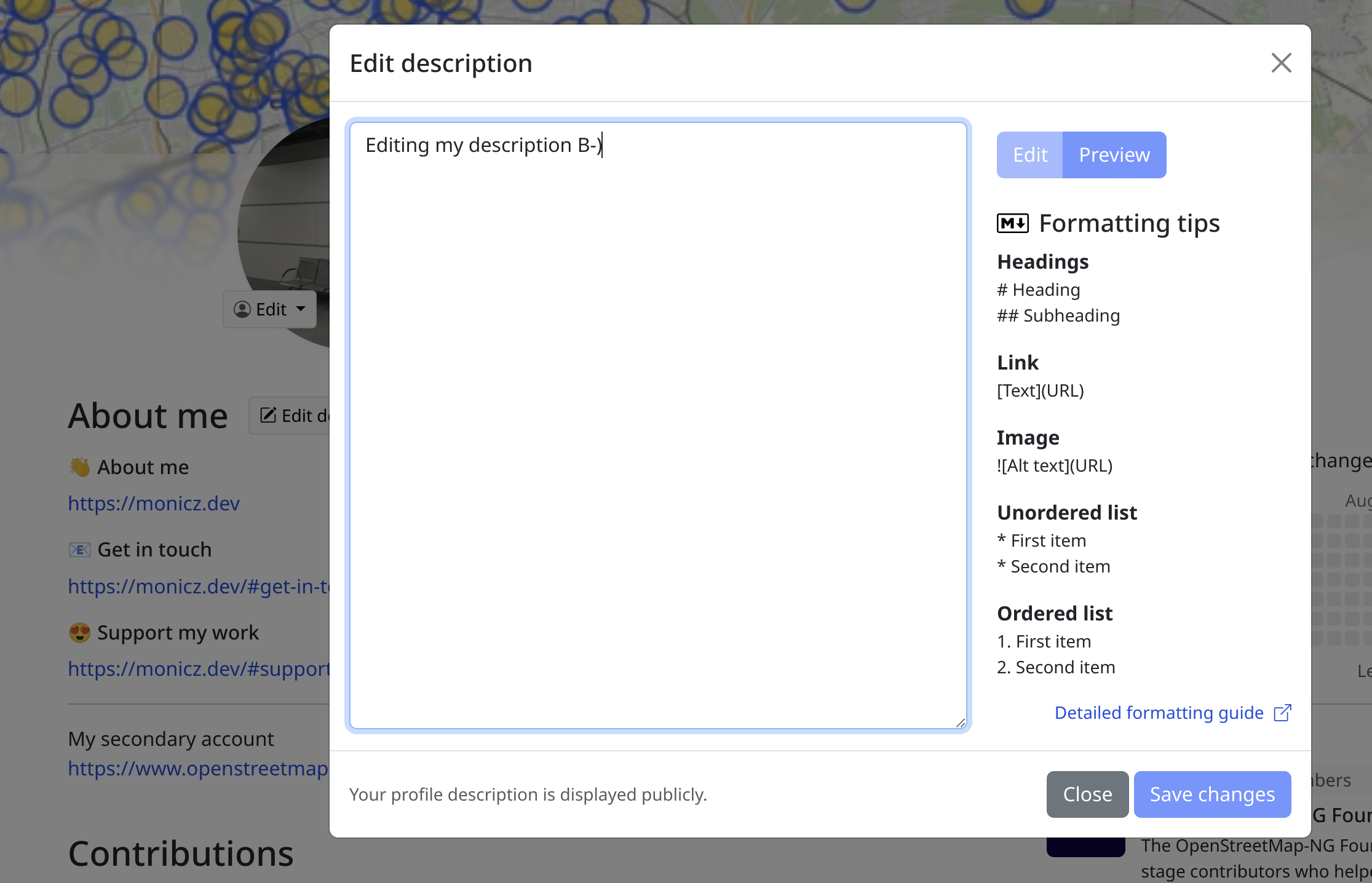Click the external link icon after formatting guide
This screenshot has height=883, width=1372.
pyautogui.click(x=1282, y=713)
